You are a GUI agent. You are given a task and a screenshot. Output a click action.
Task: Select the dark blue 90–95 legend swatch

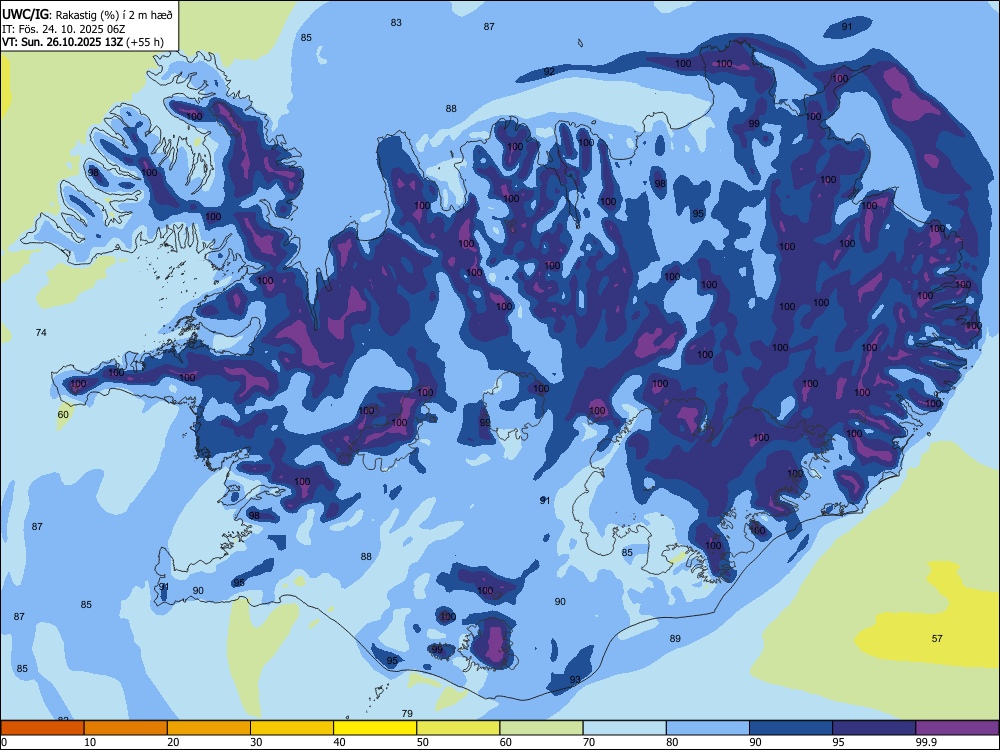(x=791, y=728)
